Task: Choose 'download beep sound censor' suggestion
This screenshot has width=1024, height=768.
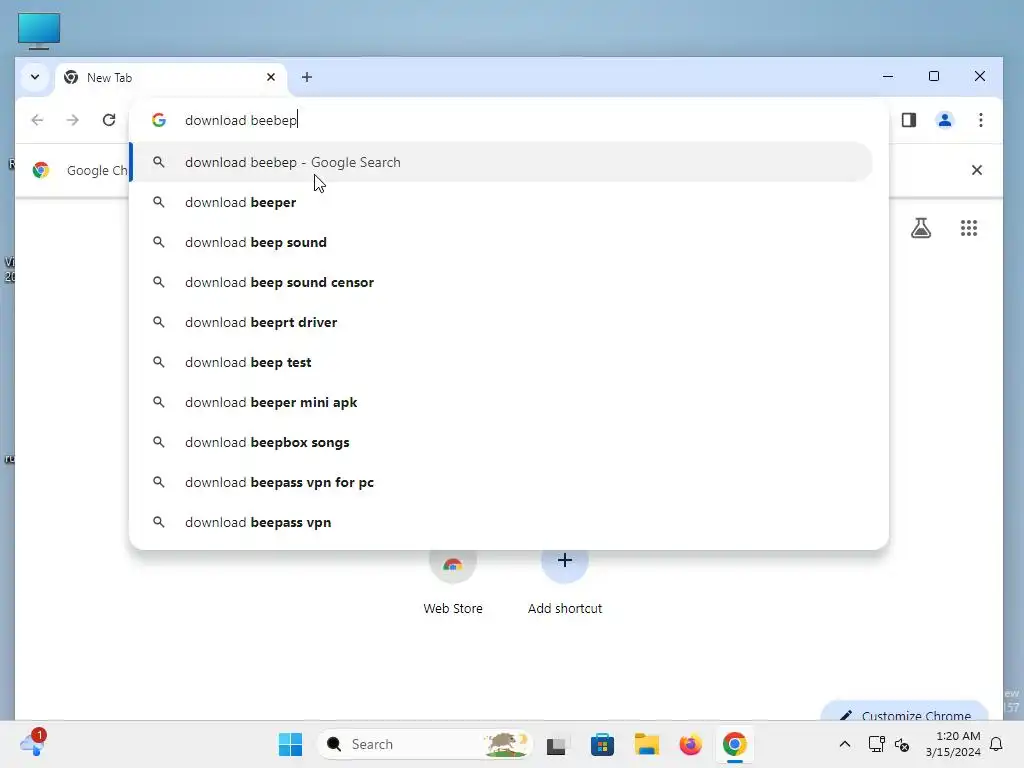Action: pyautogui.click(x=502, y=282)
